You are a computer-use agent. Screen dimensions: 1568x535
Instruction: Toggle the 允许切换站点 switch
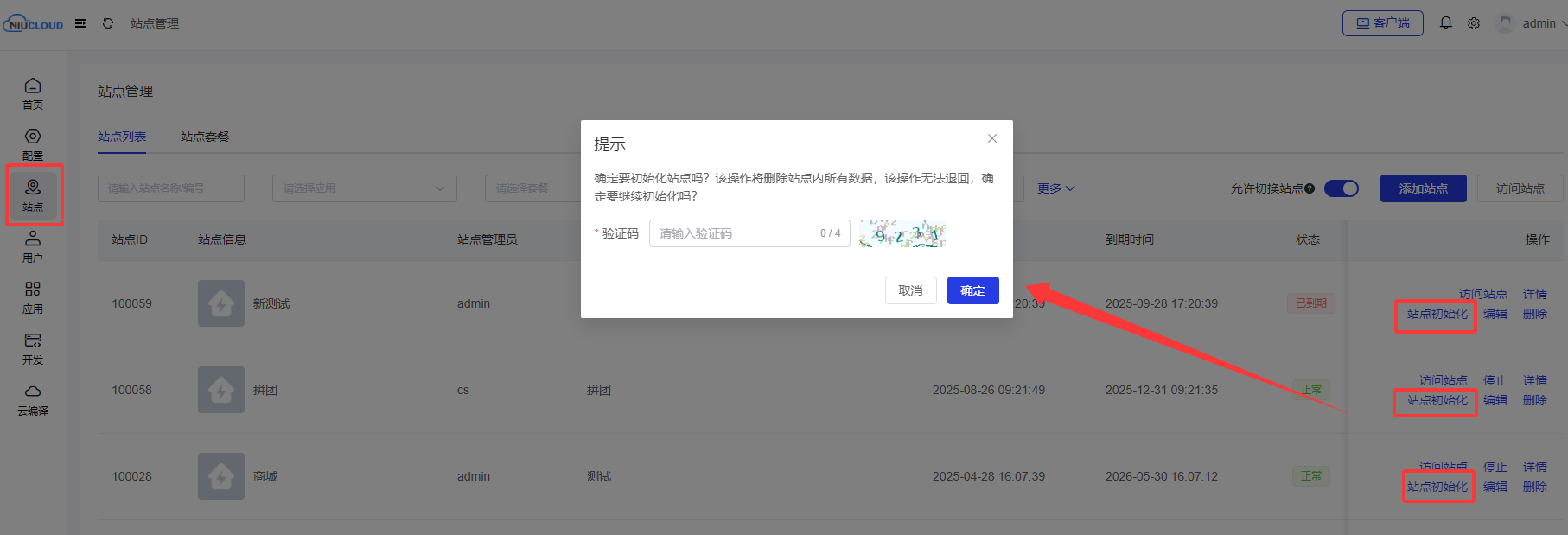tap(1341, 188)
